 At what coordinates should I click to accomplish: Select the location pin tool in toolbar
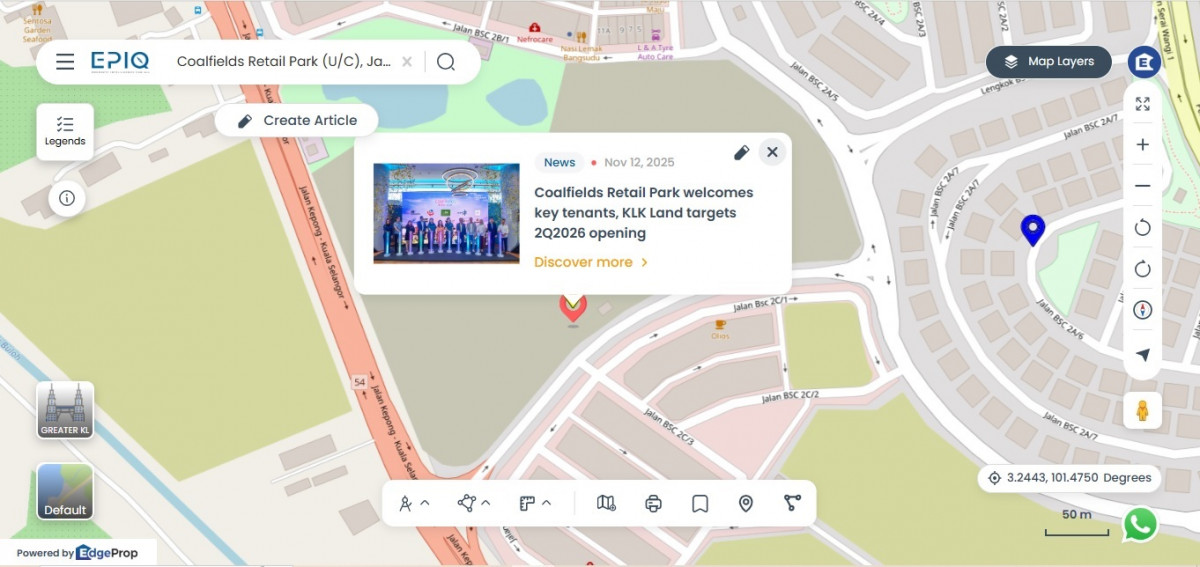(746, 503)
